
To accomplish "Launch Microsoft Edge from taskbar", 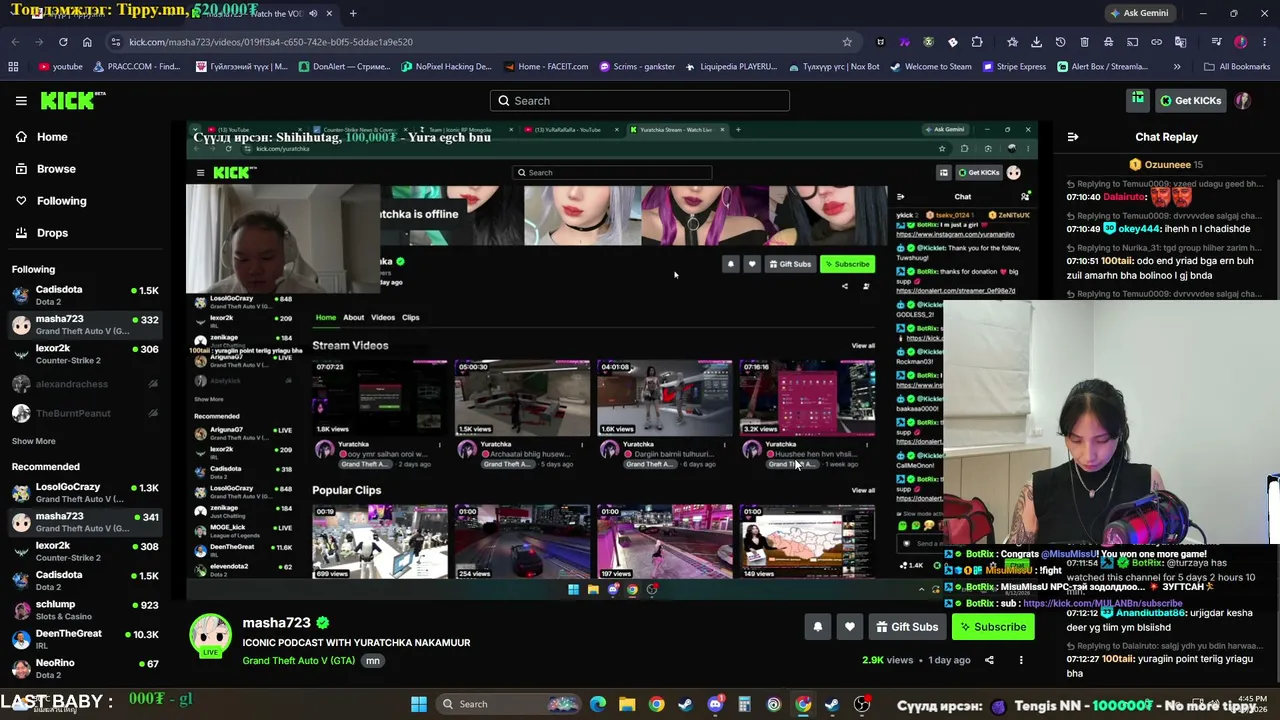I will point(598,704).
